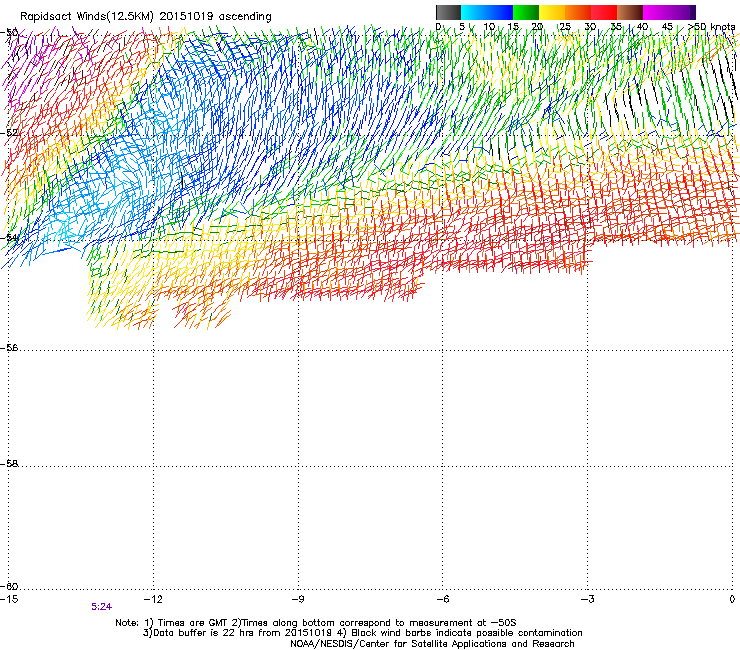The height and width of the screenshot is (650, 740).
Task: Click the 'Data buffer is 22 hrs' note line
Action: tap(362, 633)
